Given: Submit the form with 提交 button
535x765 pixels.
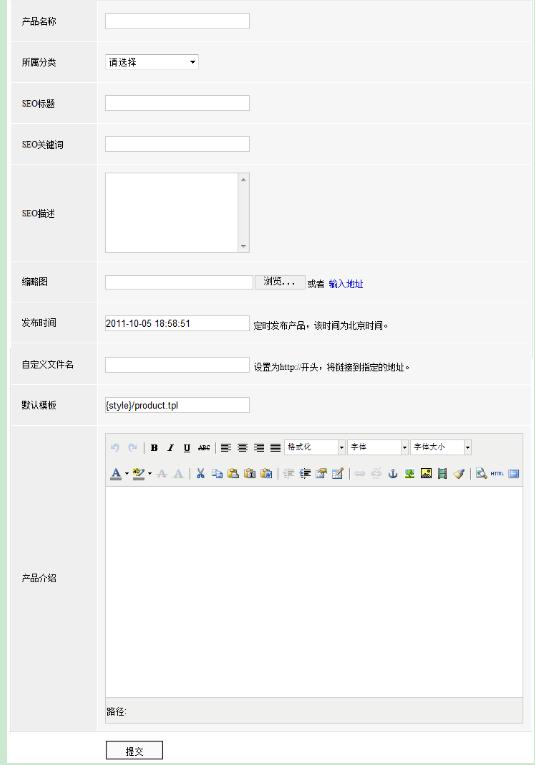Looking at the screenshot, I should click(x=134, y=751).
